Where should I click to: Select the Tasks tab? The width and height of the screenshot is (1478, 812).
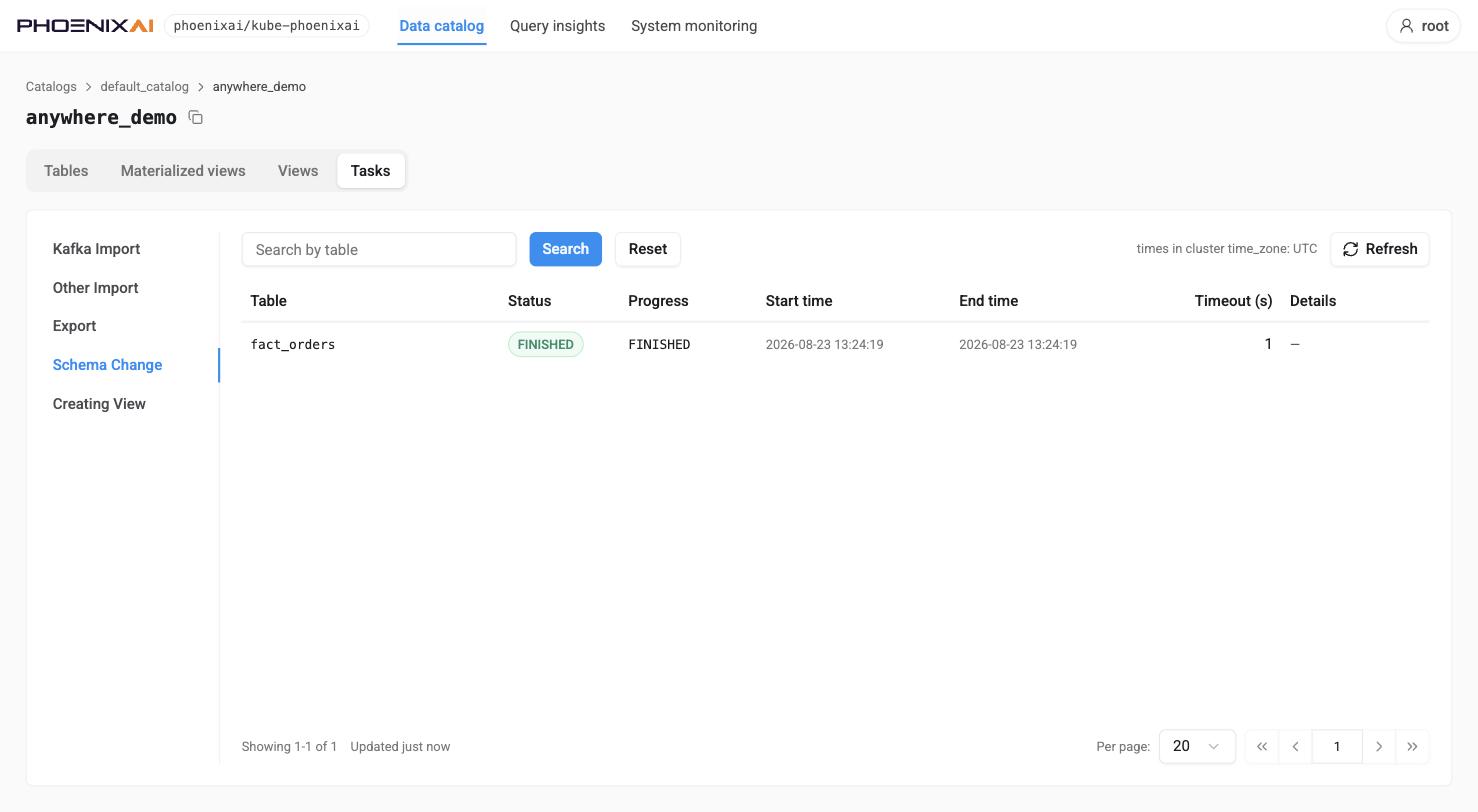pos(370,171)
